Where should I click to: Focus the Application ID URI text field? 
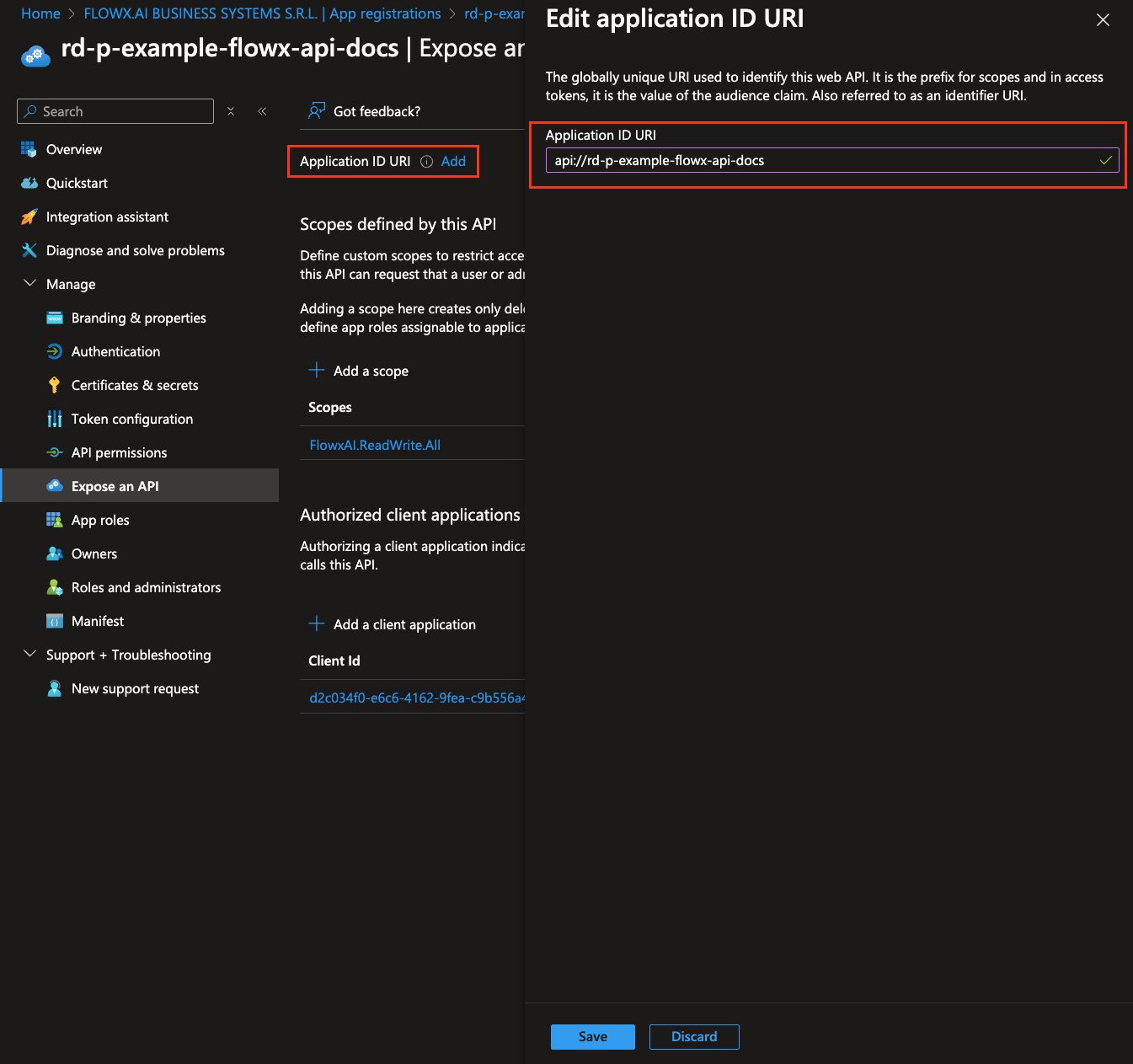click(x=832, y=160)
